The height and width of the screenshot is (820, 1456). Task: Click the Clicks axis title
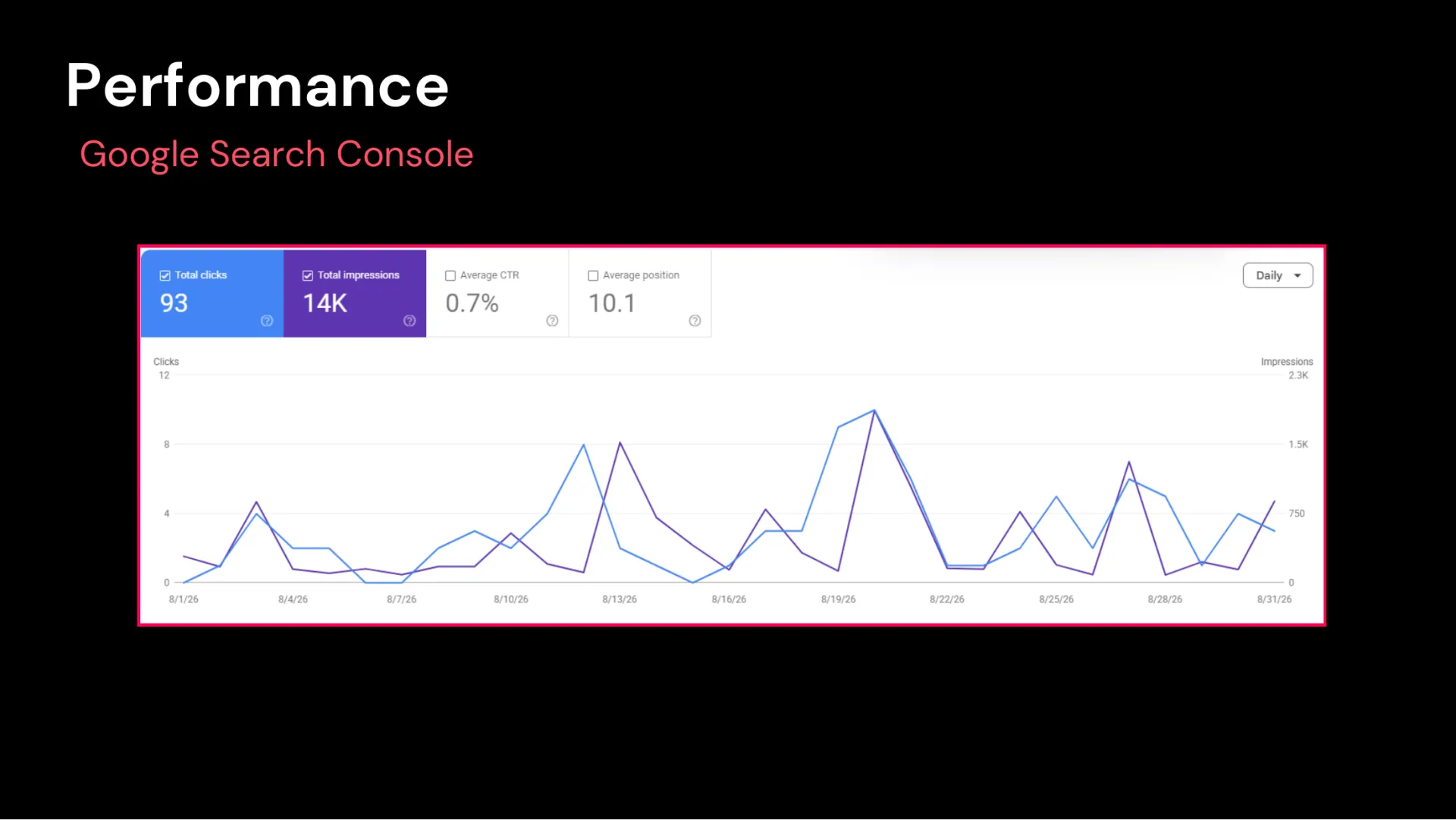pyautogui.click(x=166, y=362)
